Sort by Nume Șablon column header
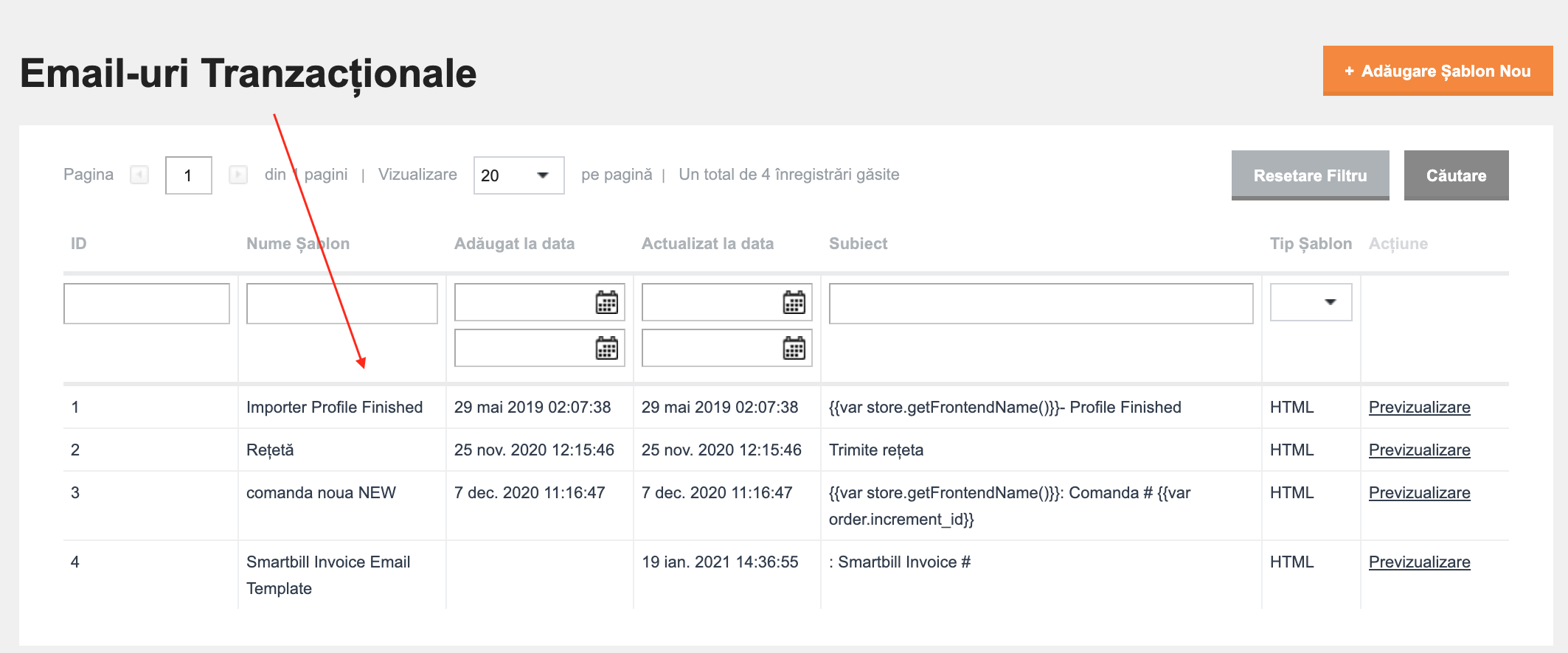 click(298, 244)
